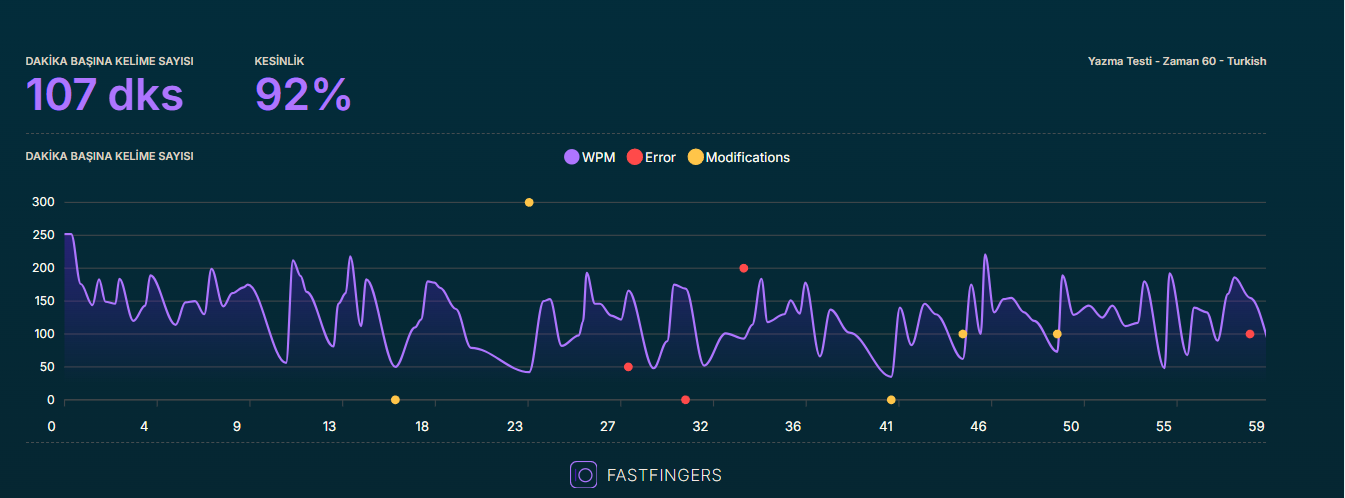The image size is (1345, 498).
Task: Click the x-axis label 4
Action: pyautogui.click(x=144, y=426)
